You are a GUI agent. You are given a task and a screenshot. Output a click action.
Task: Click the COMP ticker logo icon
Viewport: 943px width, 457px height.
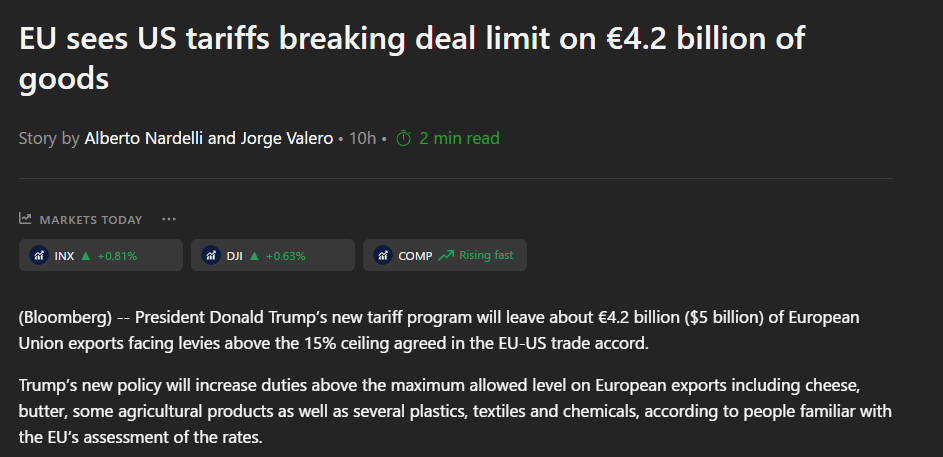coord(383,255)
